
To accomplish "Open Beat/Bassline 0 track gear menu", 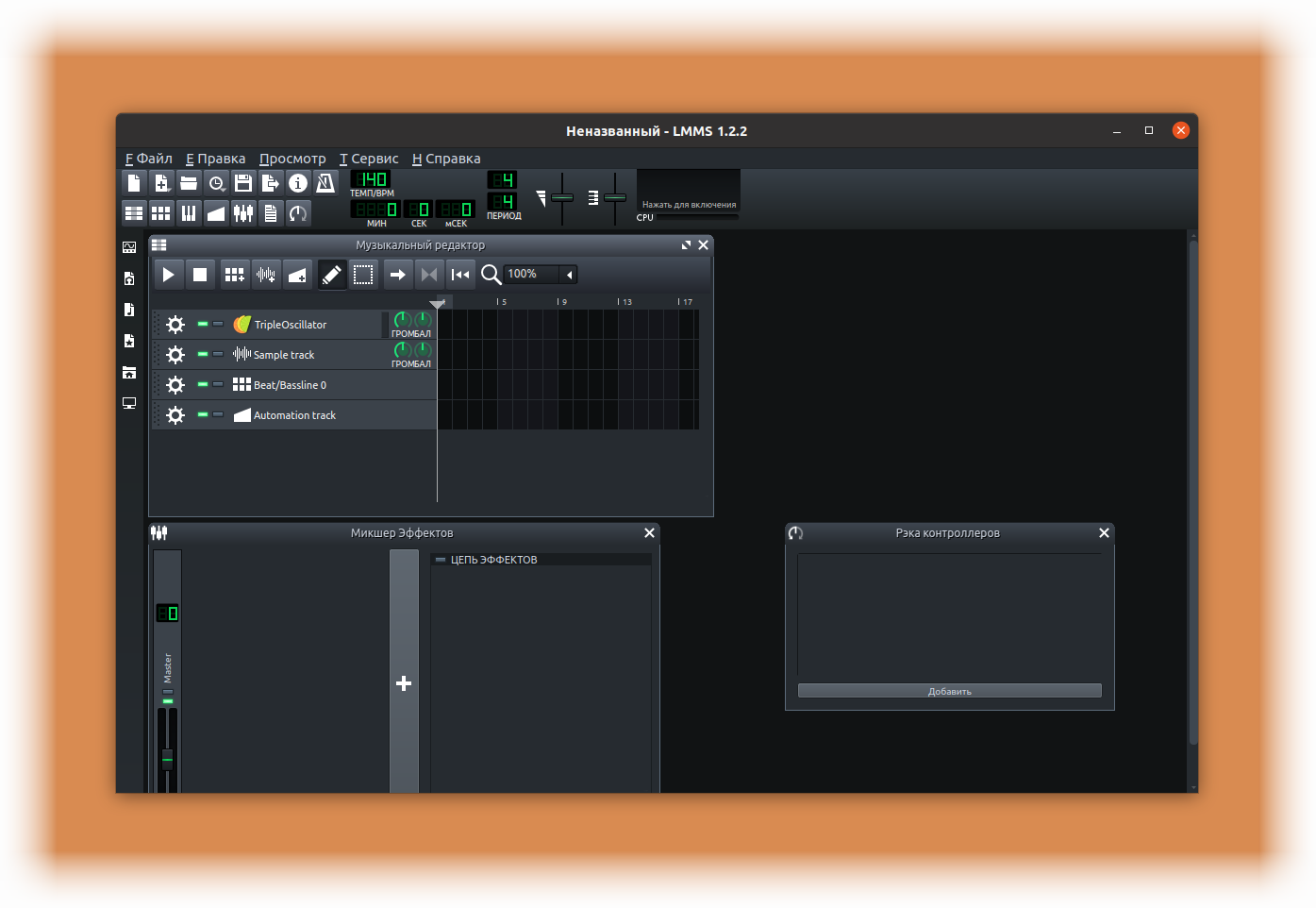I will (x=175, y=385).
